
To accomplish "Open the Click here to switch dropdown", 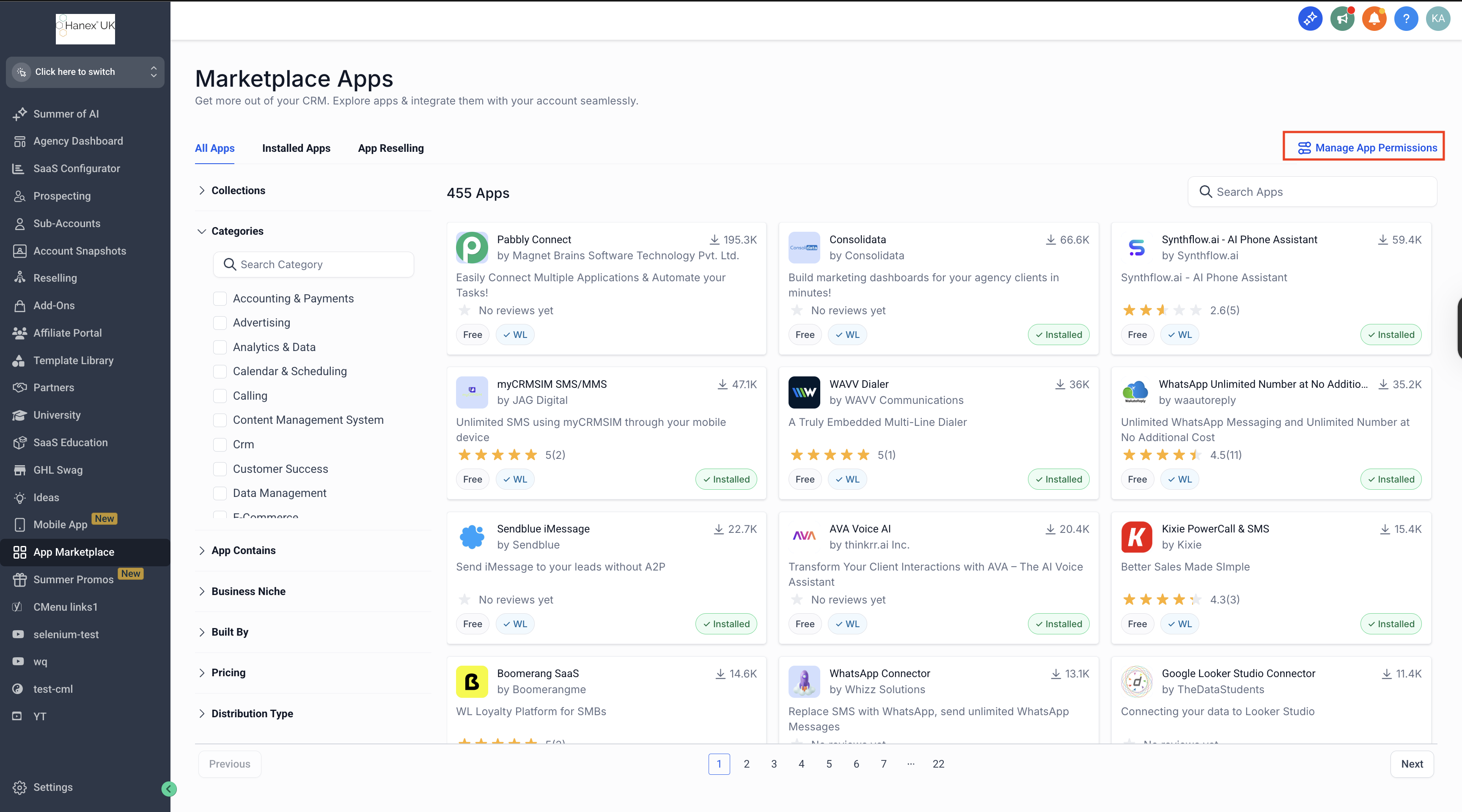I will [x=85, y=72].
